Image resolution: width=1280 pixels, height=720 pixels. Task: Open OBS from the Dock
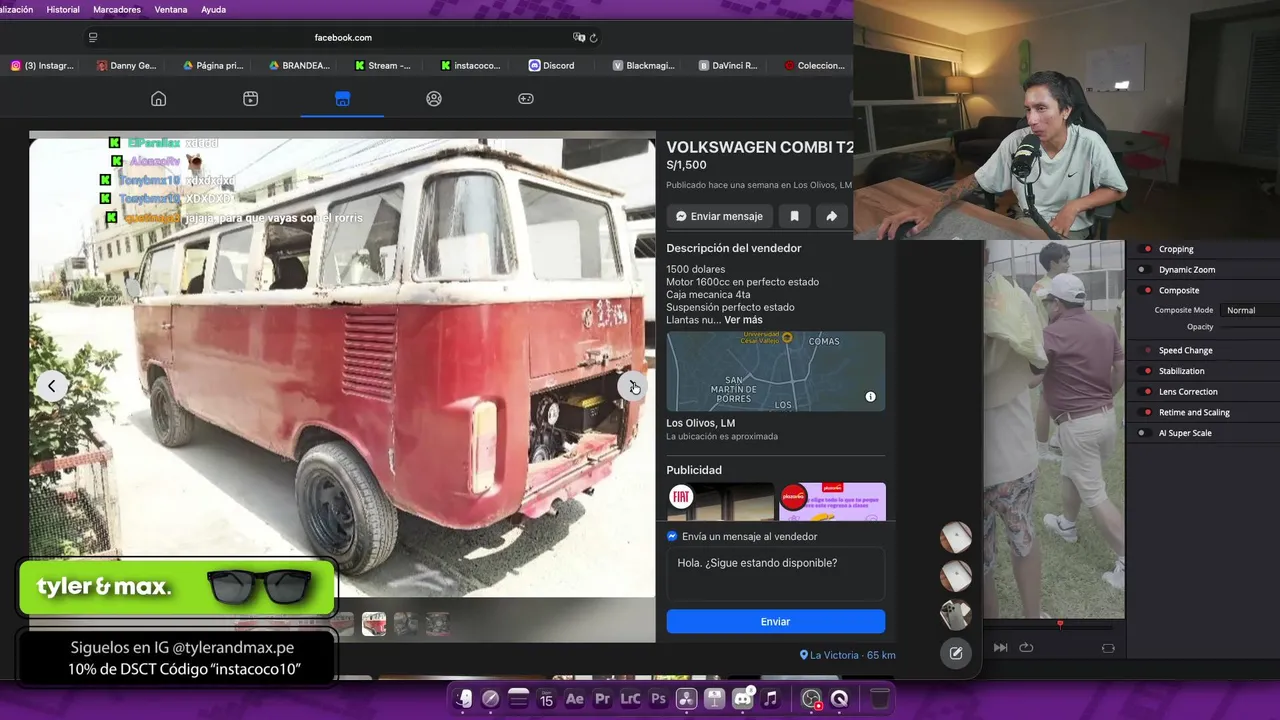tap(811, 699)
